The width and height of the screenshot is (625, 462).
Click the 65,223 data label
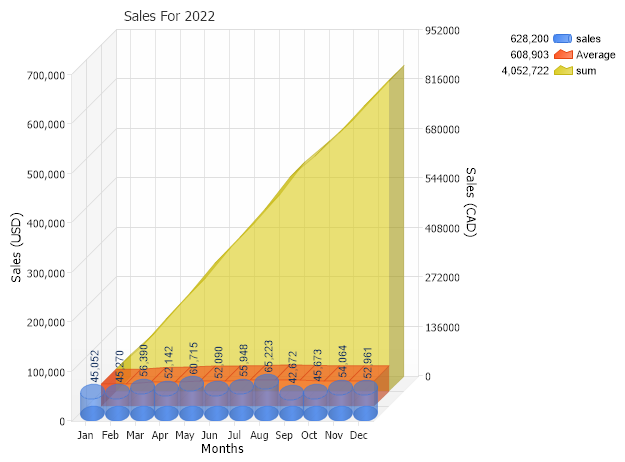coord(269,358)
